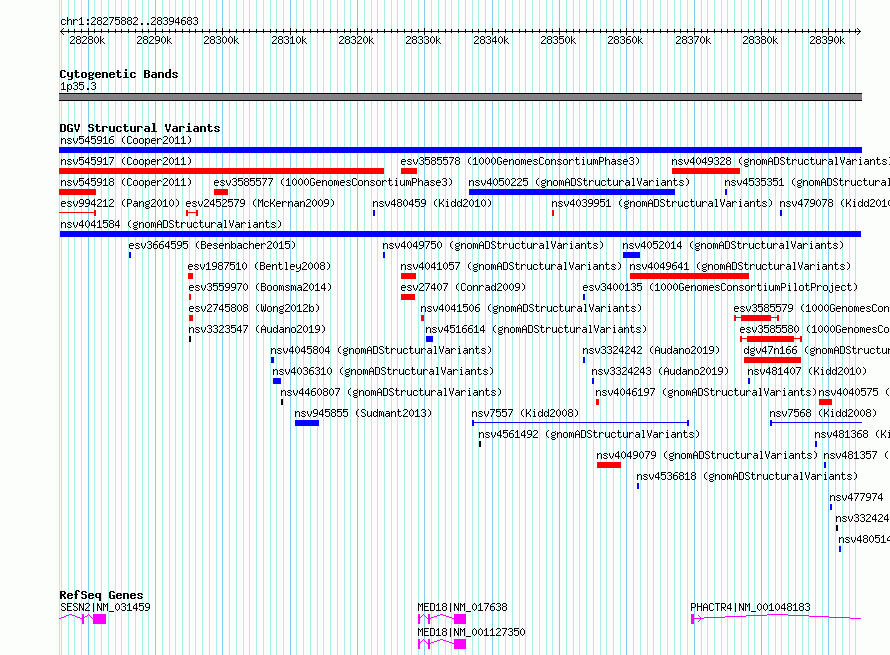Select esv2452579 (McKernan2009) label
Screen dimensions: 890x655
(260, 203)
